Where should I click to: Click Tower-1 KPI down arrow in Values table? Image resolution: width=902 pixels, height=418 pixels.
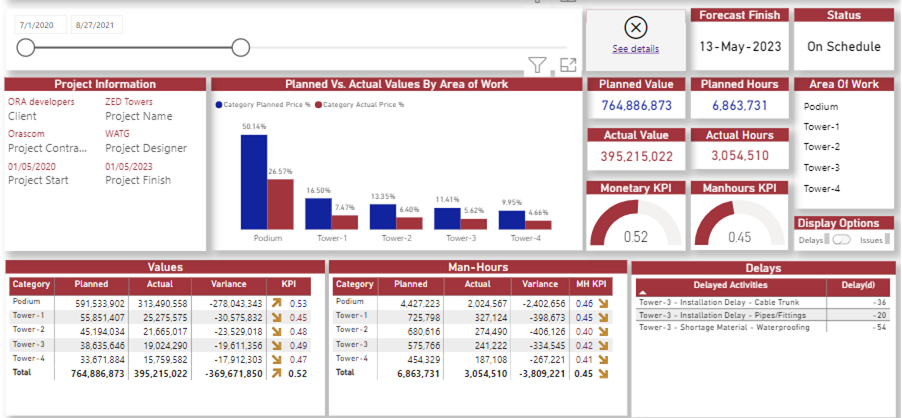(277, 317)
